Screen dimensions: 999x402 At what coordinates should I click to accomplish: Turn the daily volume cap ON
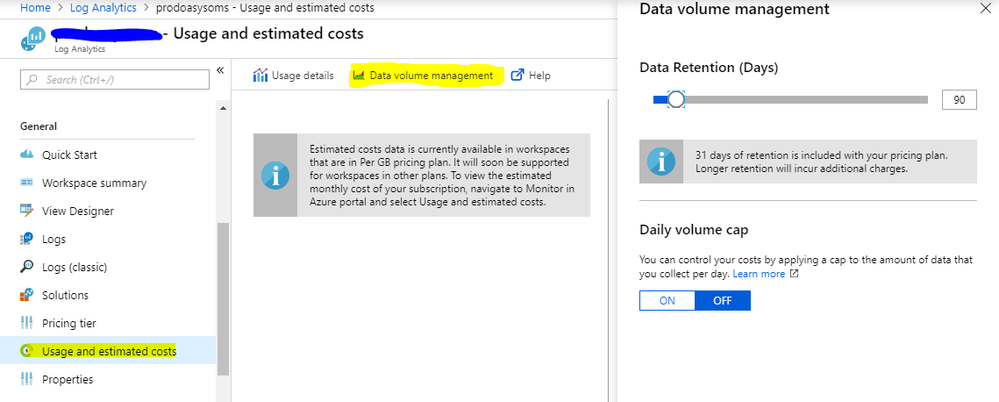point(667,301)
